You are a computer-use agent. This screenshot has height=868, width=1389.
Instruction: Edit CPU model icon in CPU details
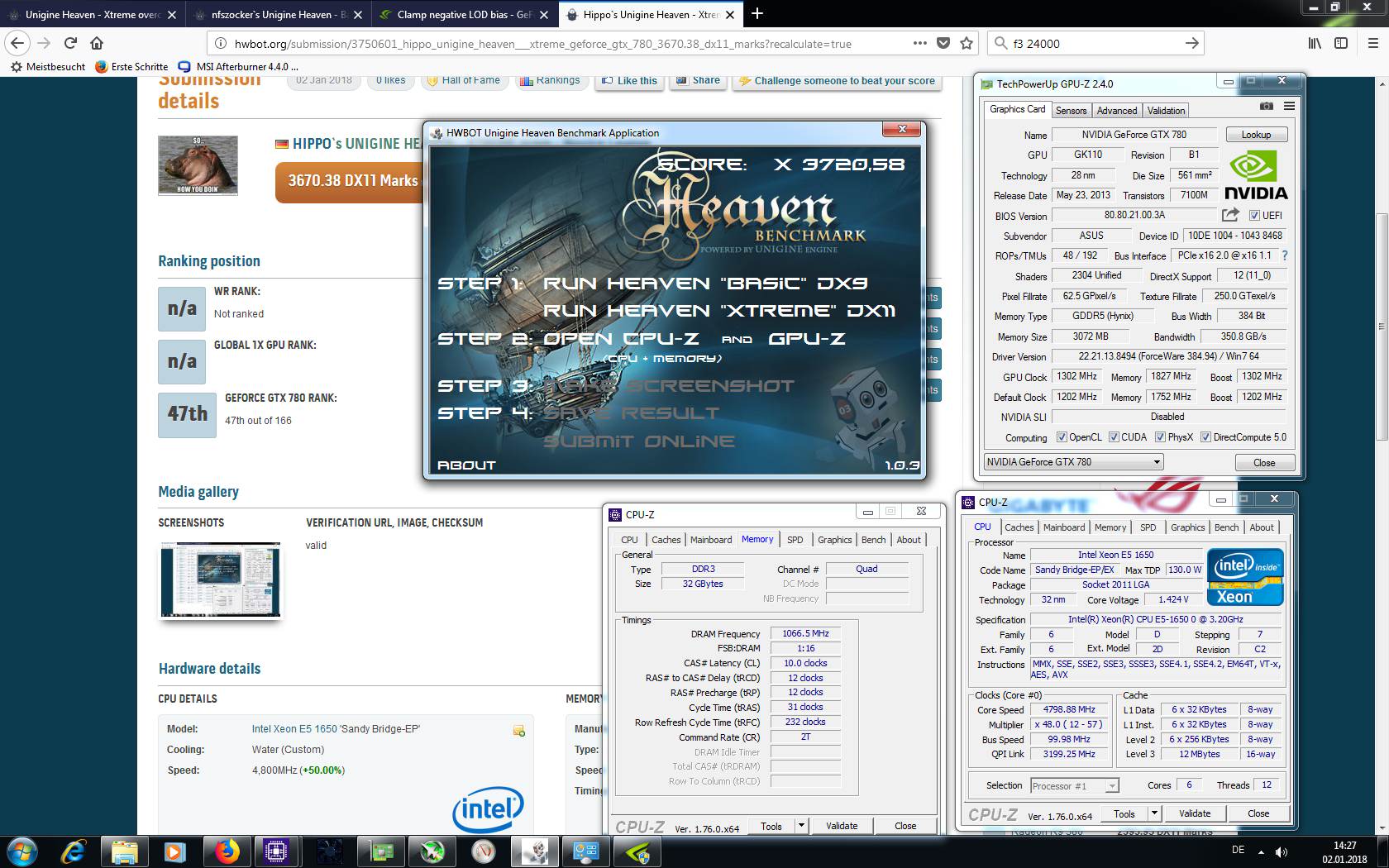[x=518, y=731]
